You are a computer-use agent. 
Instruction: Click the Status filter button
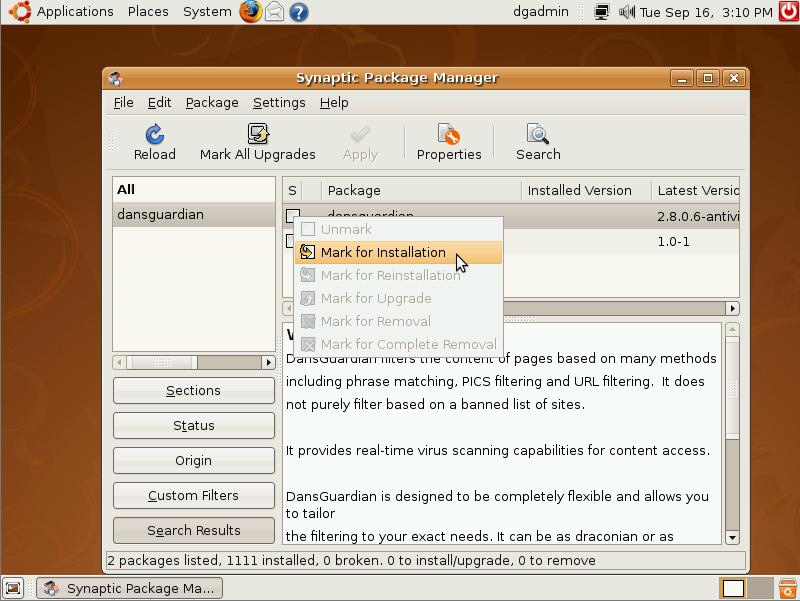(193, 425)
